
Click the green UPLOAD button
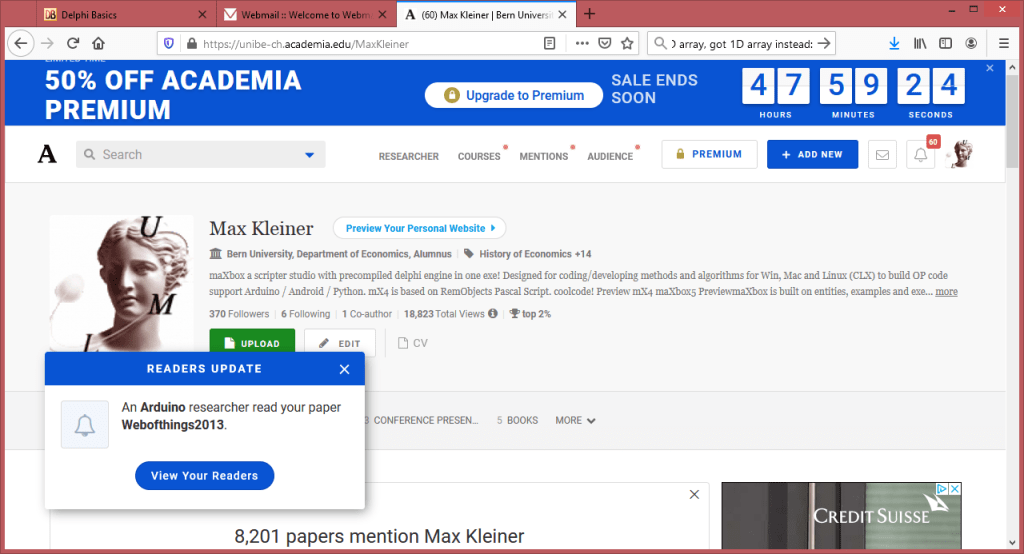pyautogui.click(x=252, y=343)
